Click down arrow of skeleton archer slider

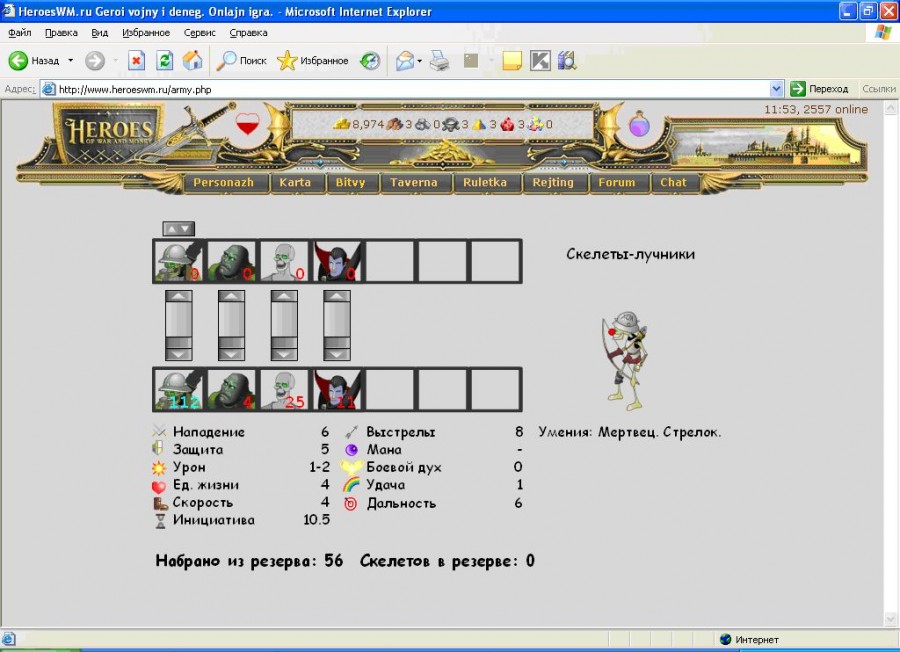(179, 354)
